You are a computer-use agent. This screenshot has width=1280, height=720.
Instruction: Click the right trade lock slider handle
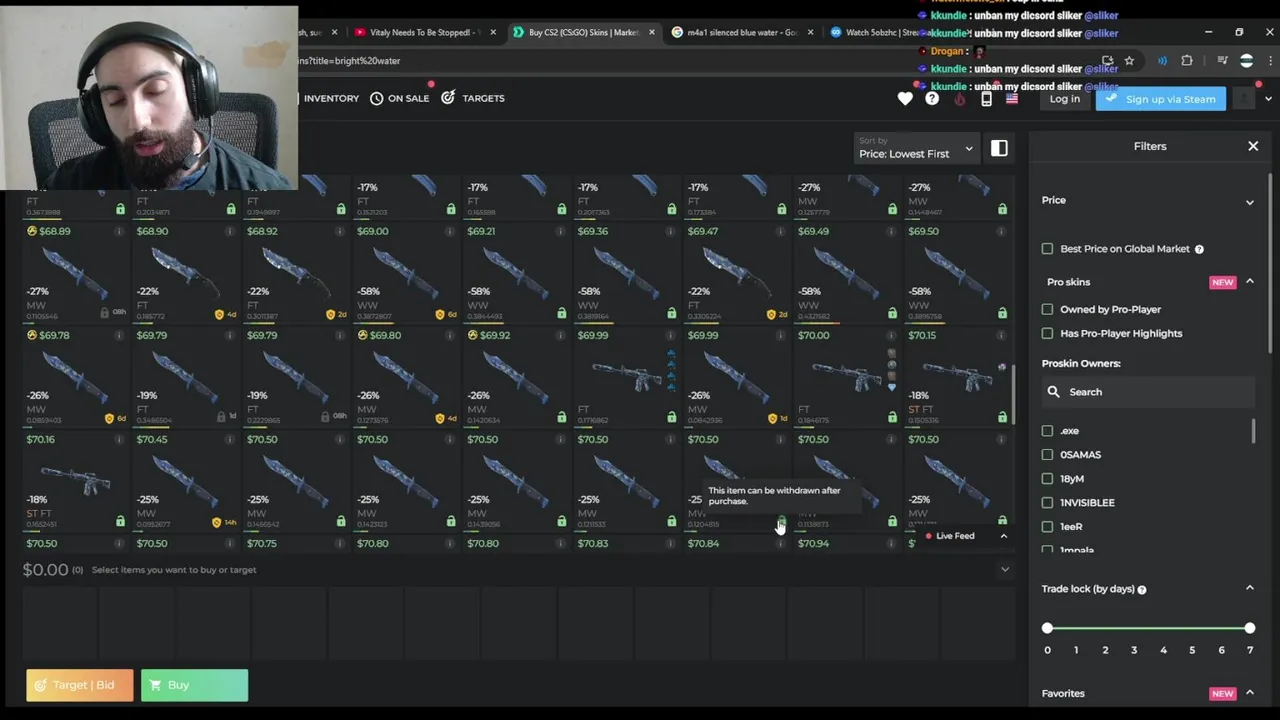click(x=1249, y=628)
